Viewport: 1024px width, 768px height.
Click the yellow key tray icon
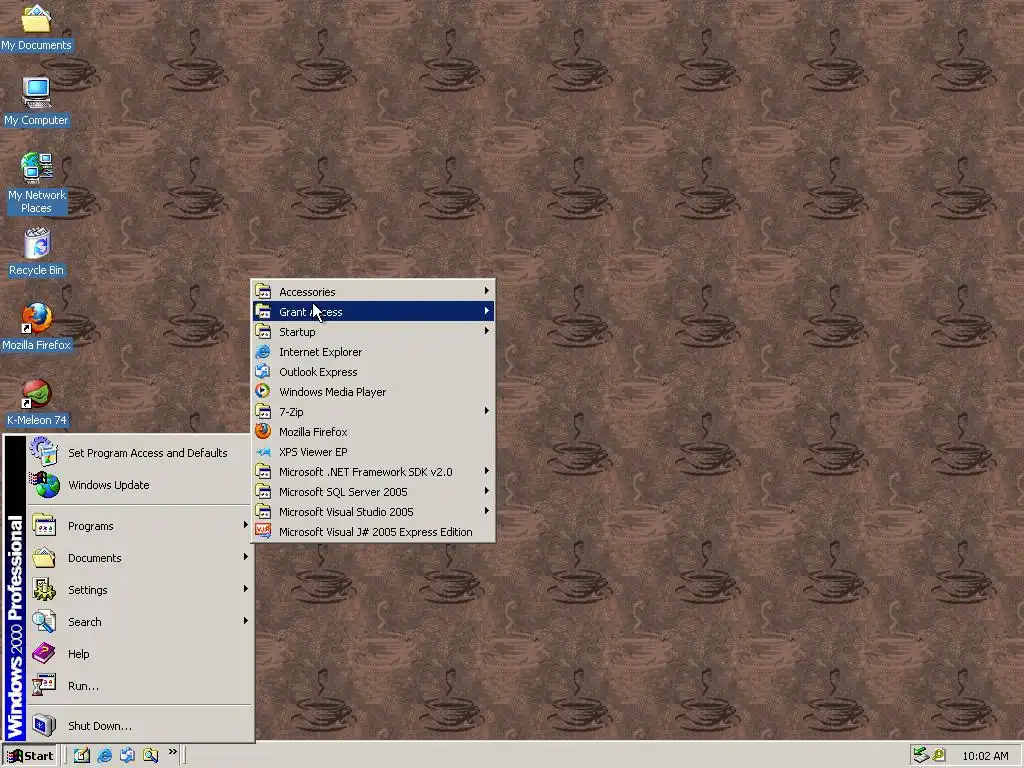point(939,755)
